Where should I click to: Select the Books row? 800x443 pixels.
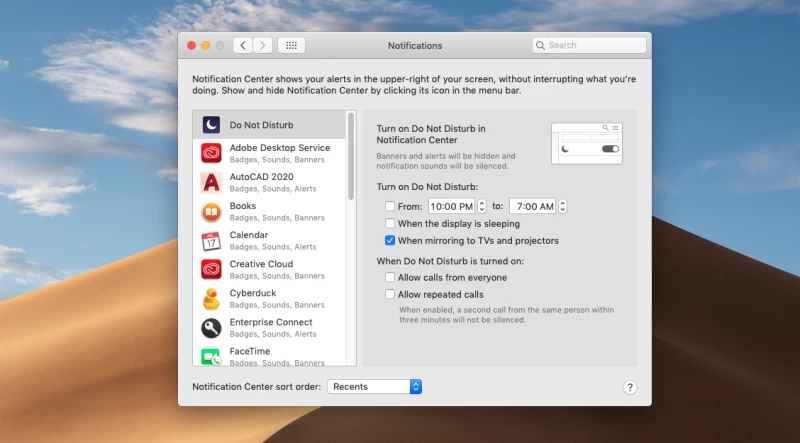(269, 211)
